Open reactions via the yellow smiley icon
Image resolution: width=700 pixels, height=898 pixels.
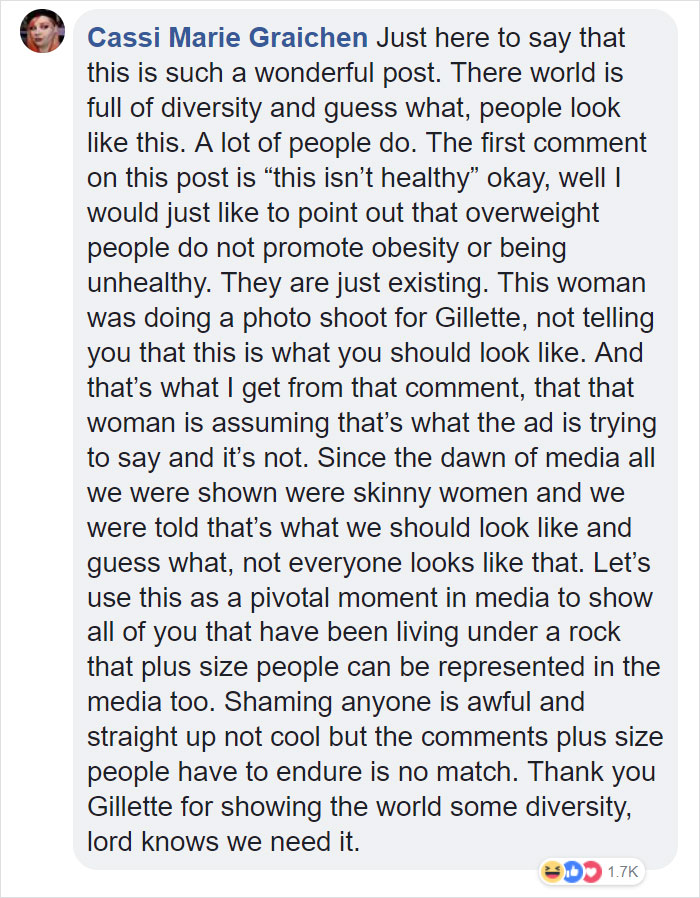point(553,871)
